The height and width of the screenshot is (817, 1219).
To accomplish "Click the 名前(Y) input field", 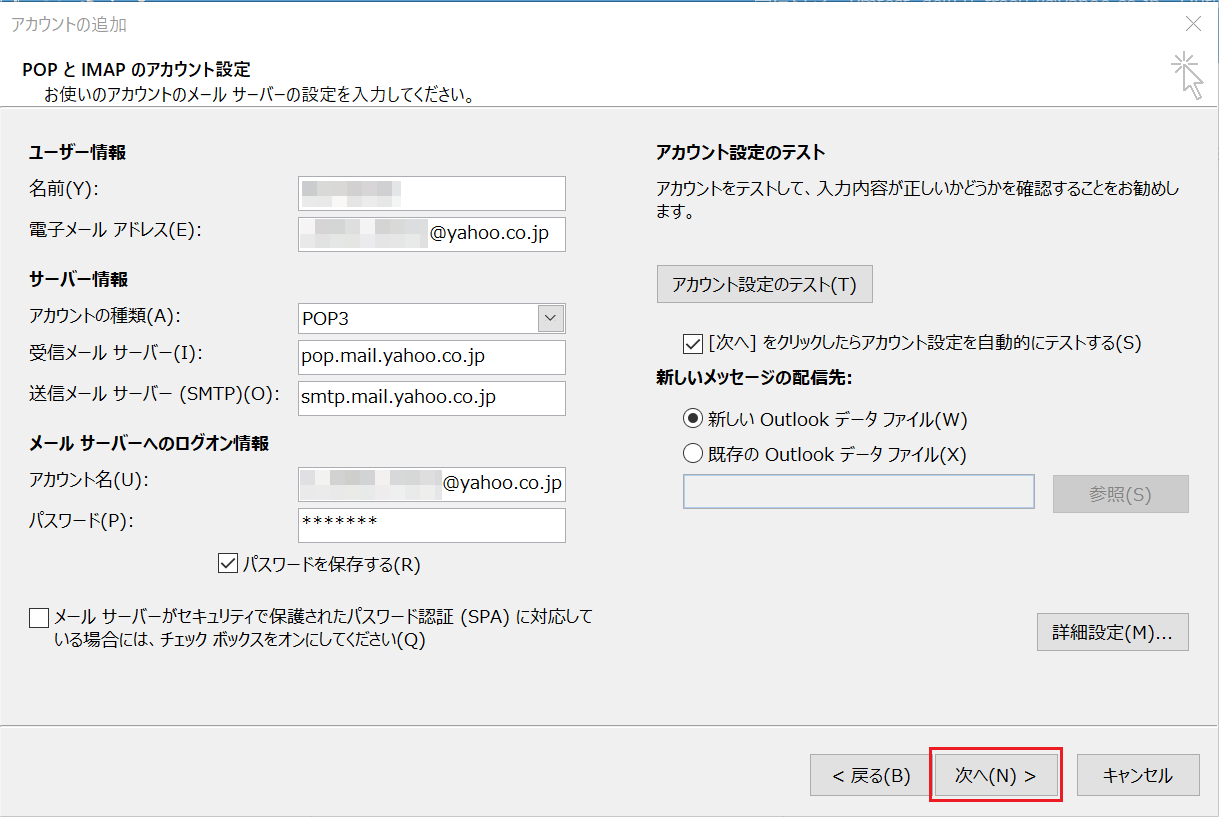I will (x=432, y=193).
